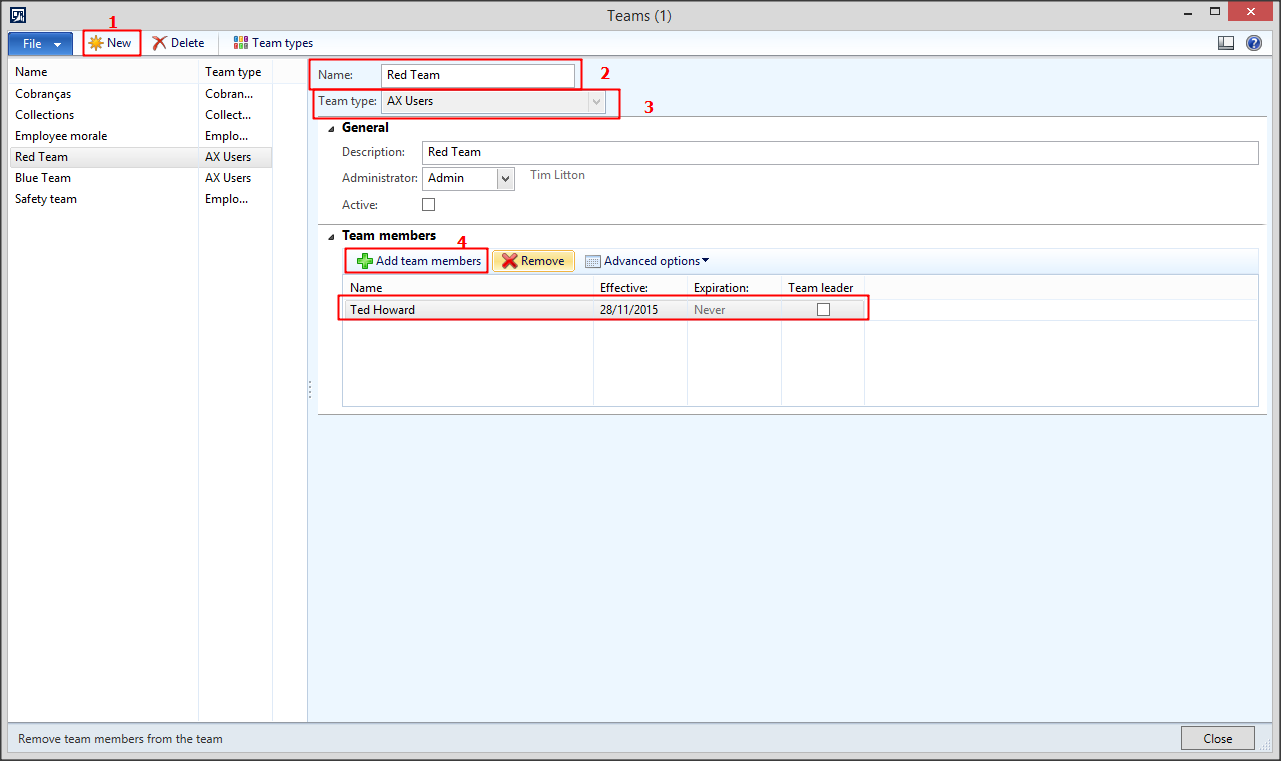Click the Add team members button
Screen dimensions: 1281x761
tap(415, 260)
